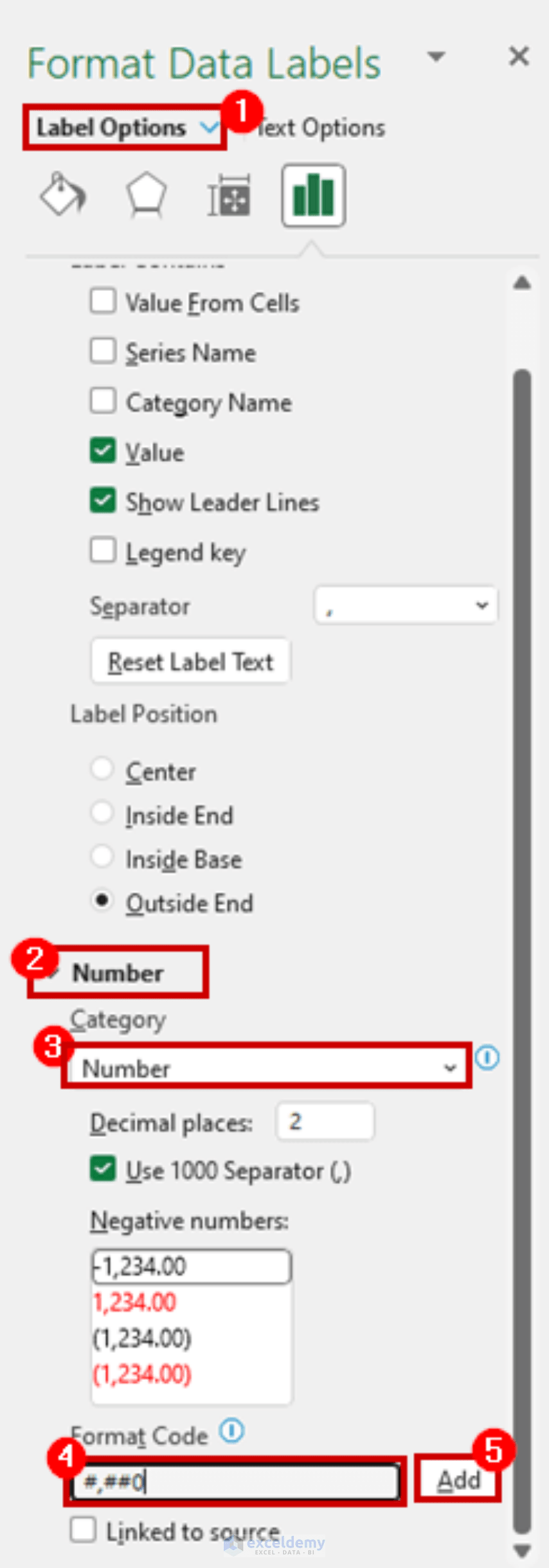The image size is (549, 1568).
Task: Click the info icon next to Format Code
Action: (232, 1431)
